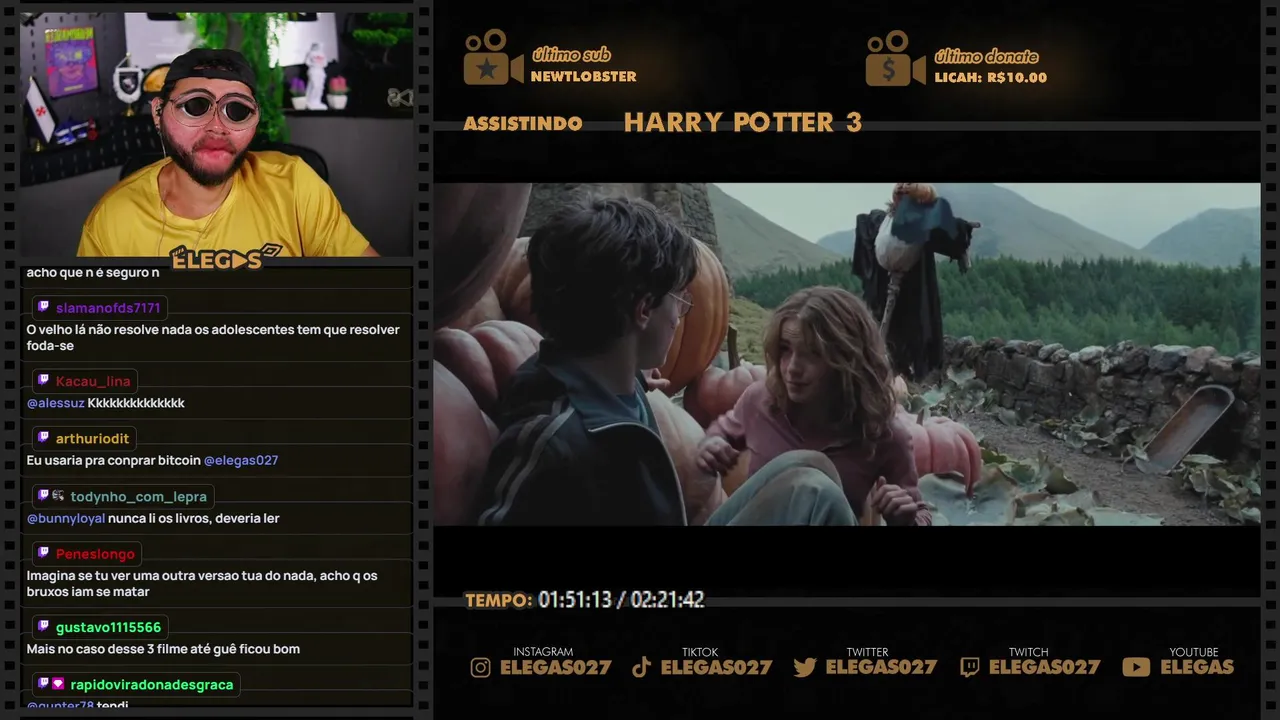Open chat user gustavo1115566

pos(108,628)
